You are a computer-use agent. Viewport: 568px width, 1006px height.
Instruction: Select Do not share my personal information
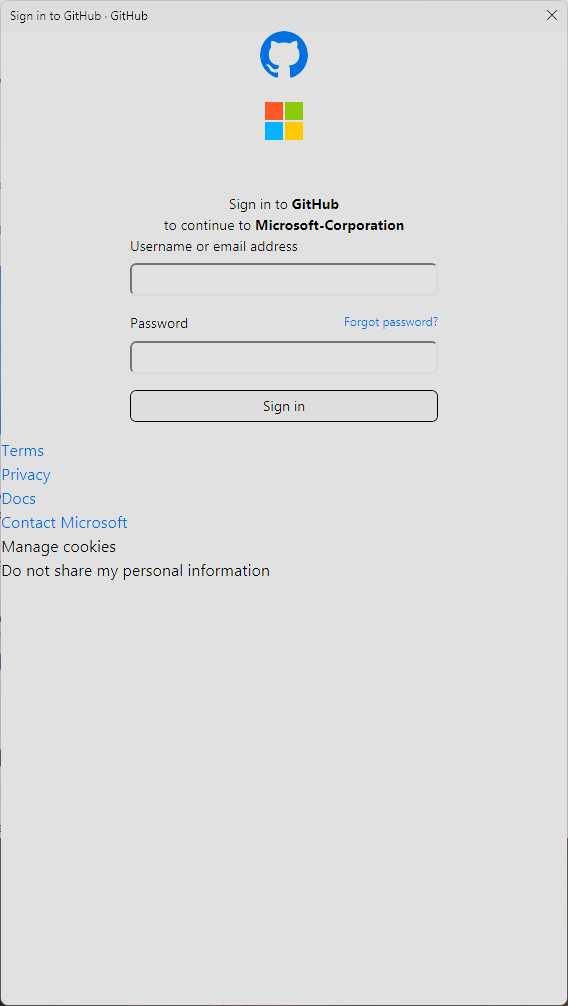[136, 571]
